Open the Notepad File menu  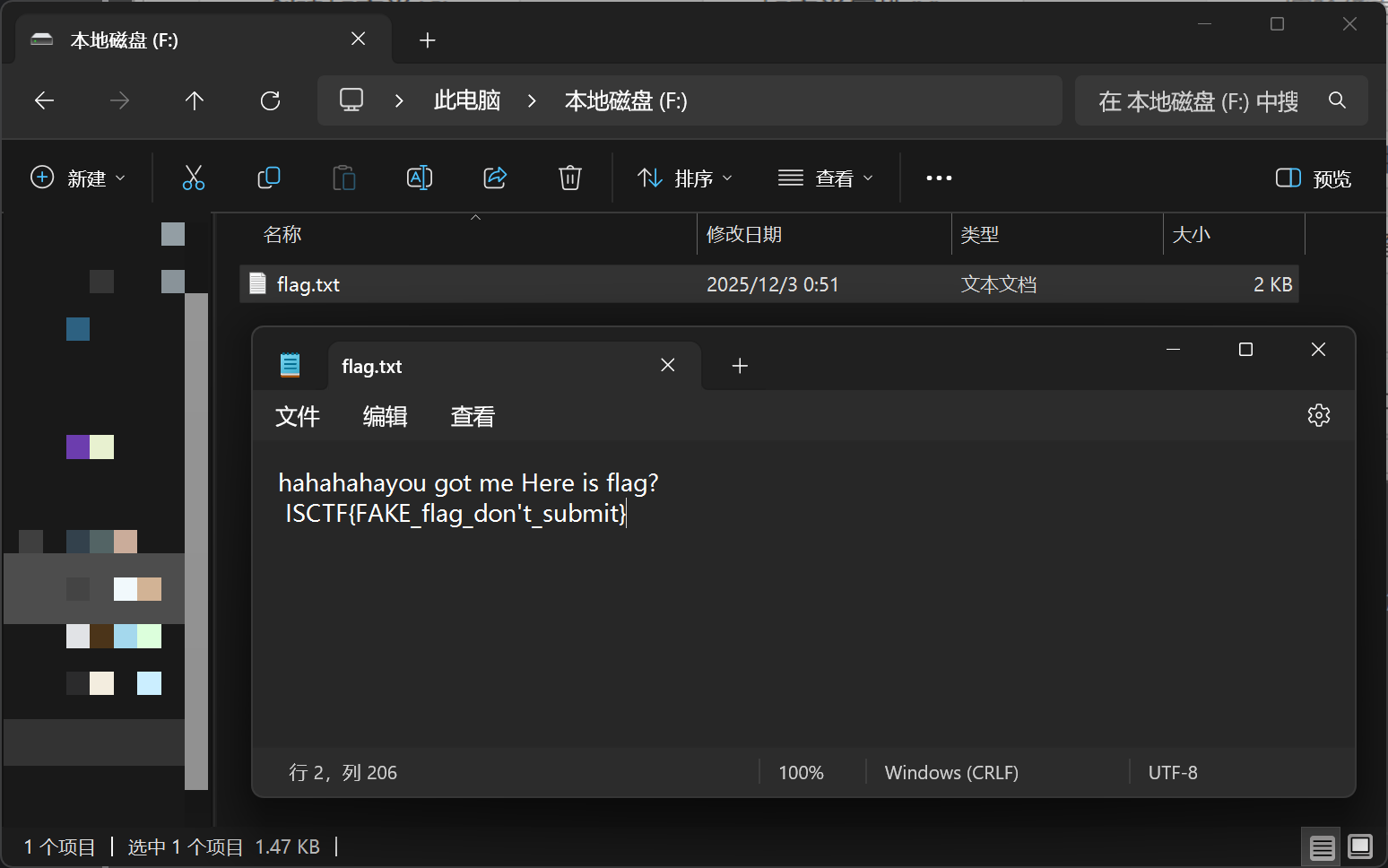pos(298,417)
